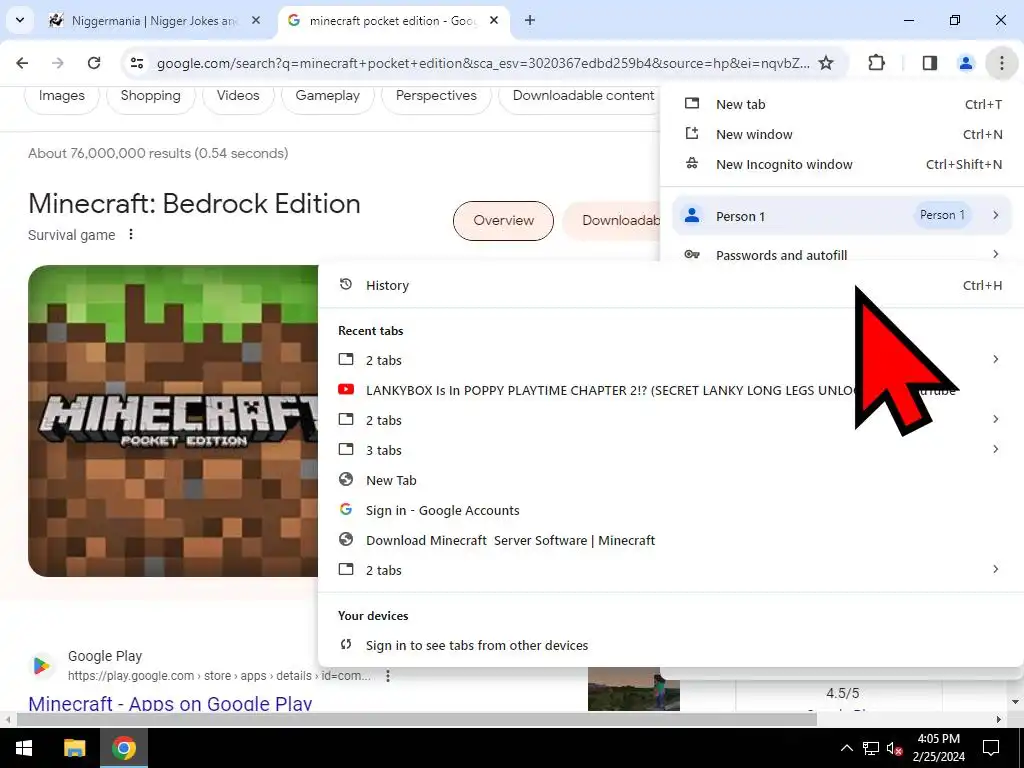Image resolution: width=1024 pixels, height=768 pixels.
Task: View site information icon in address bar
Action: 137,63
